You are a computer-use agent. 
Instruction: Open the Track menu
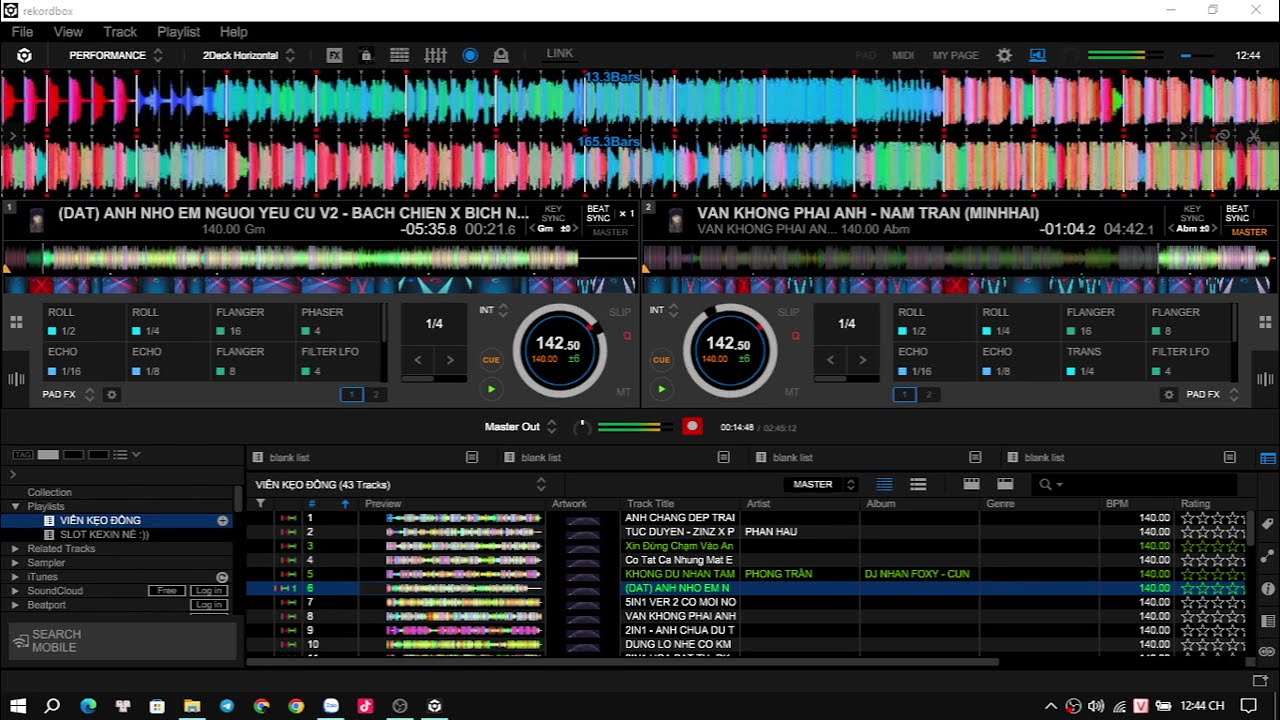[120, 32]
